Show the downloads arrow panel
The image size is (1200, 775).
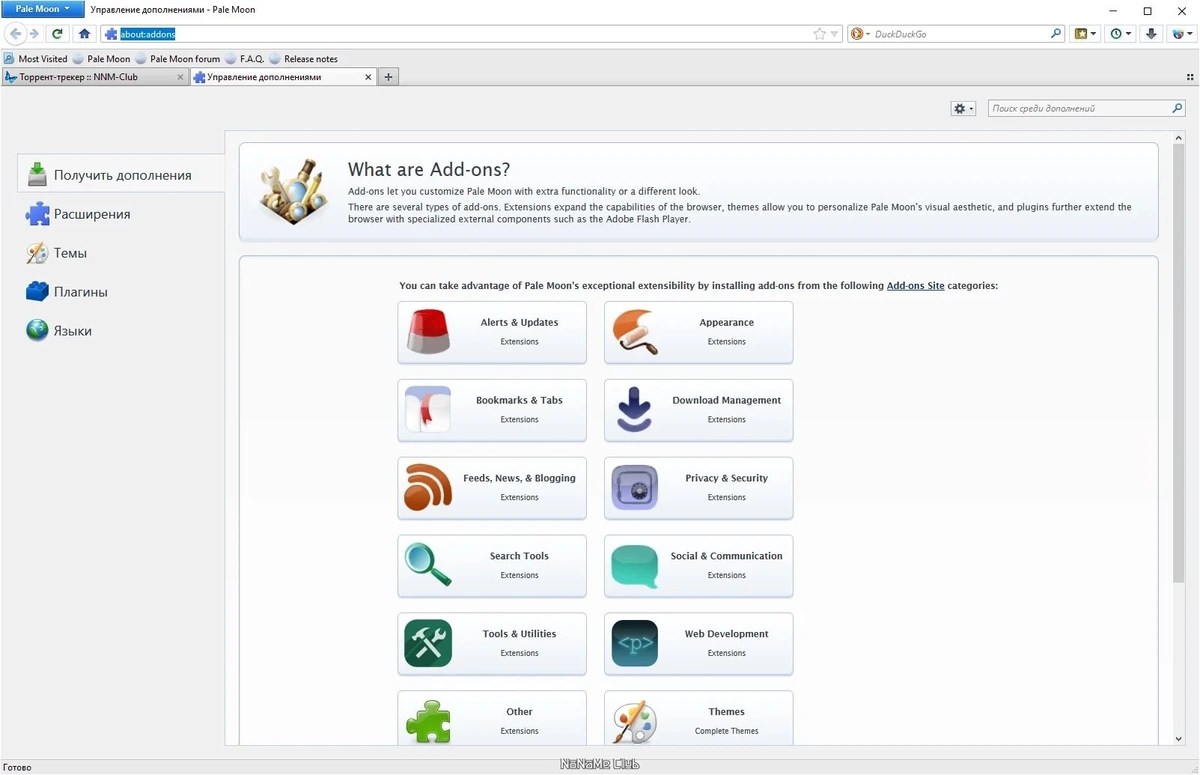(1151, 34)
